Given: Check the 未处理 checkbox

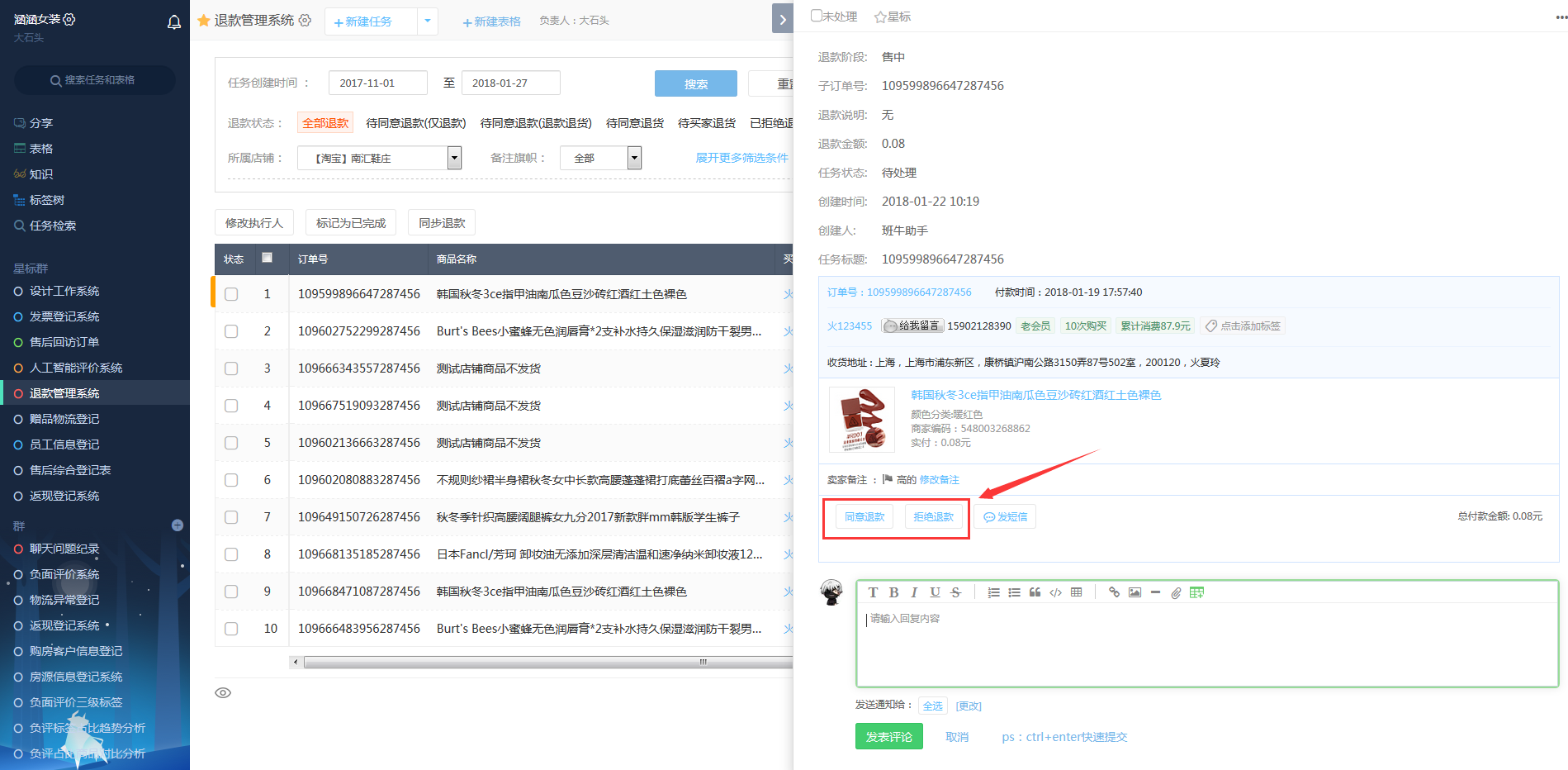Looking at the screenshot, I should pyautogui.click(x=817, y=16).
